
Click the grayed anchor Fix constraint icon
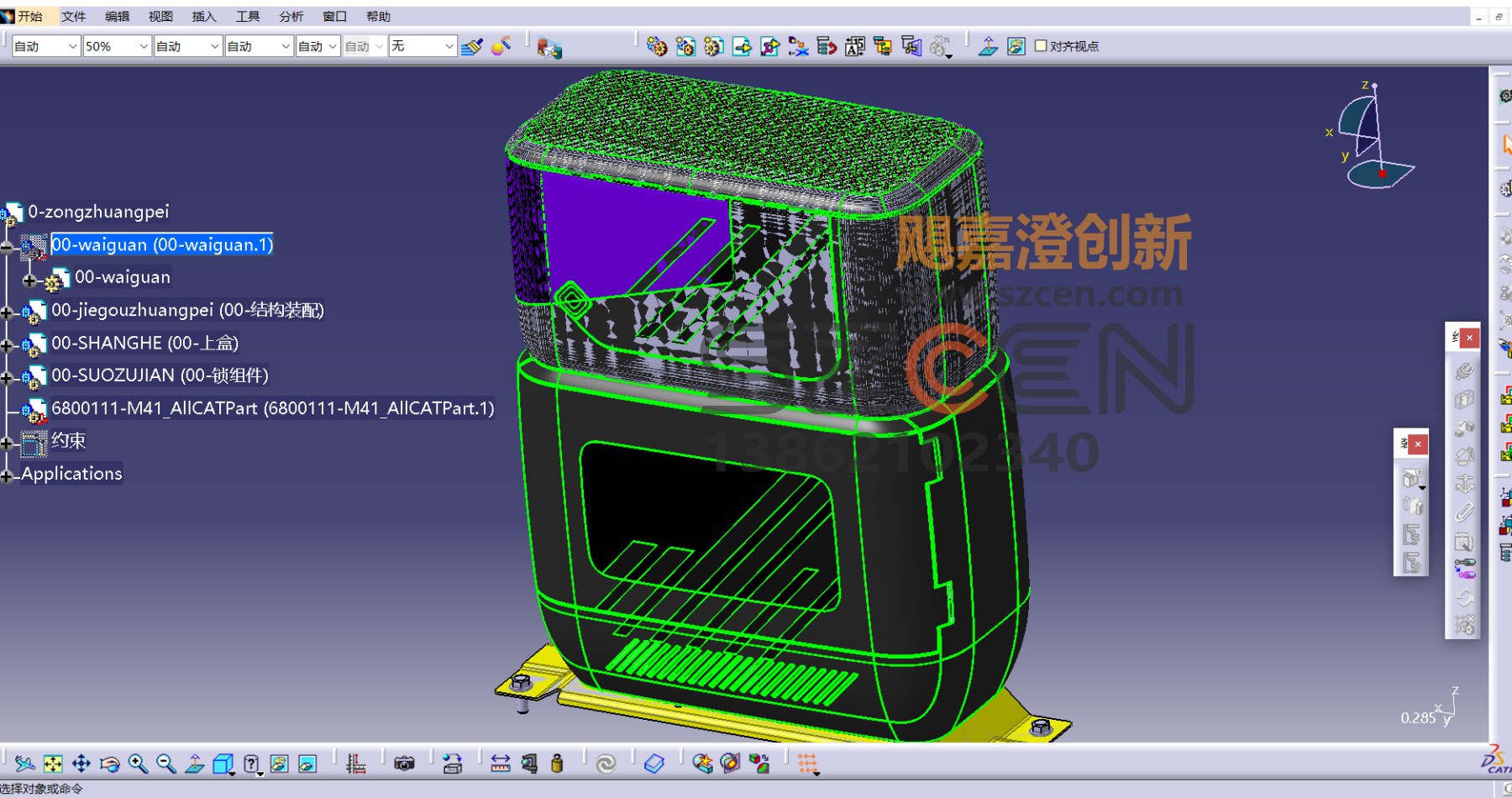point(1465,484)
